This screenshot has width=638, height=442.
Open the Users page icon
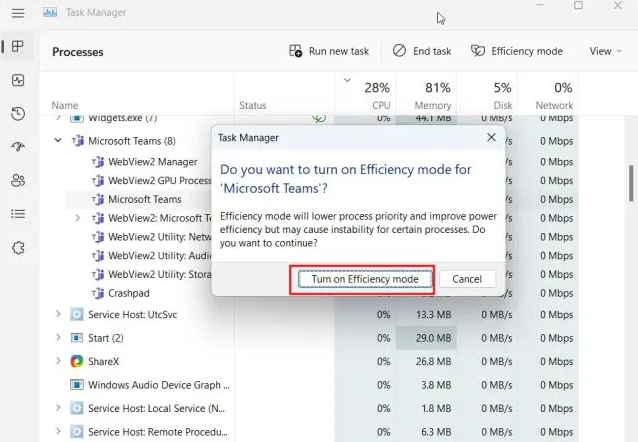[x=18, y=180]
